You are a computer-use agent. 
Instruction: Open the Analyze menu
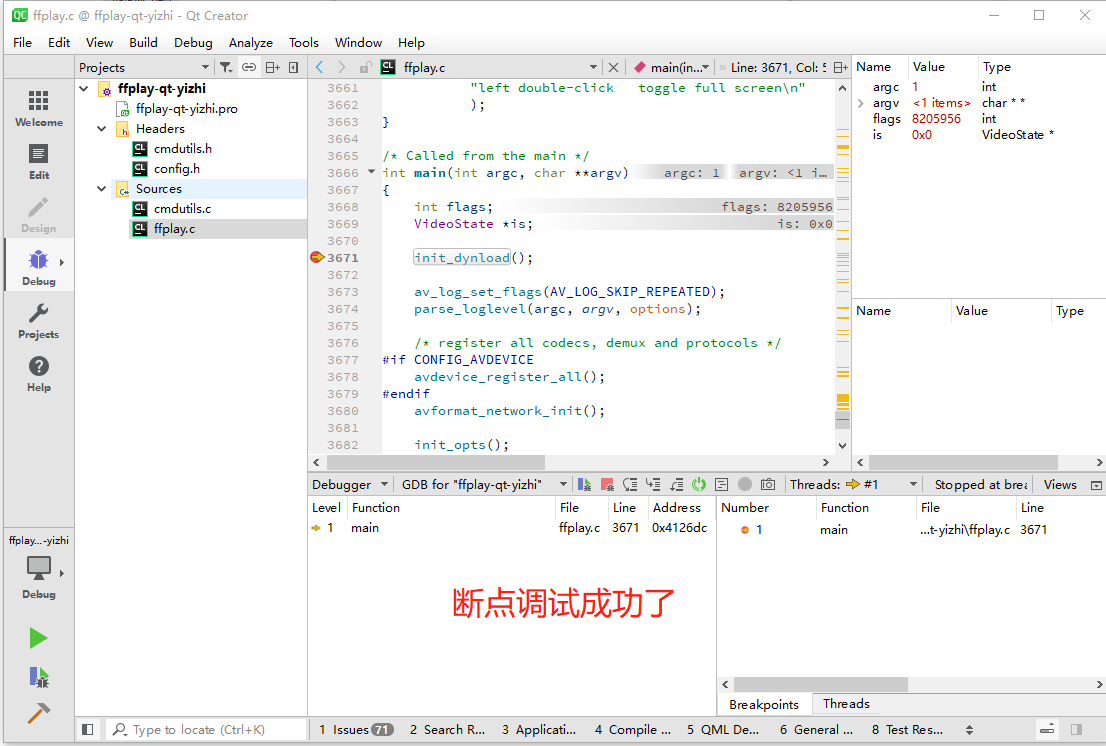250,43
